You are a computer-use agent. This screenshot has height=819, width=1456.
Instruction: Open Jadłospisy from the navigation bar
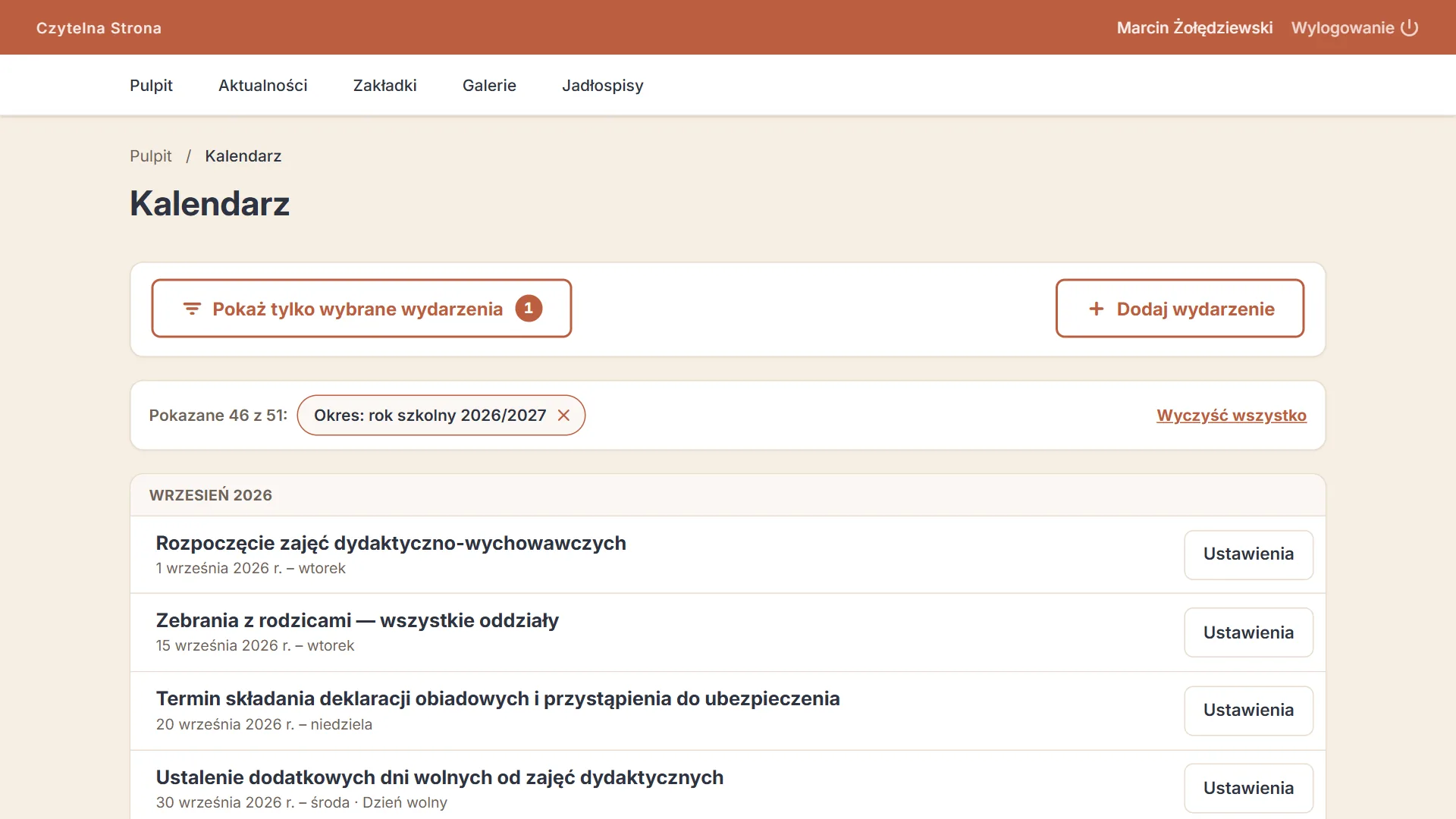pos(603,86)
